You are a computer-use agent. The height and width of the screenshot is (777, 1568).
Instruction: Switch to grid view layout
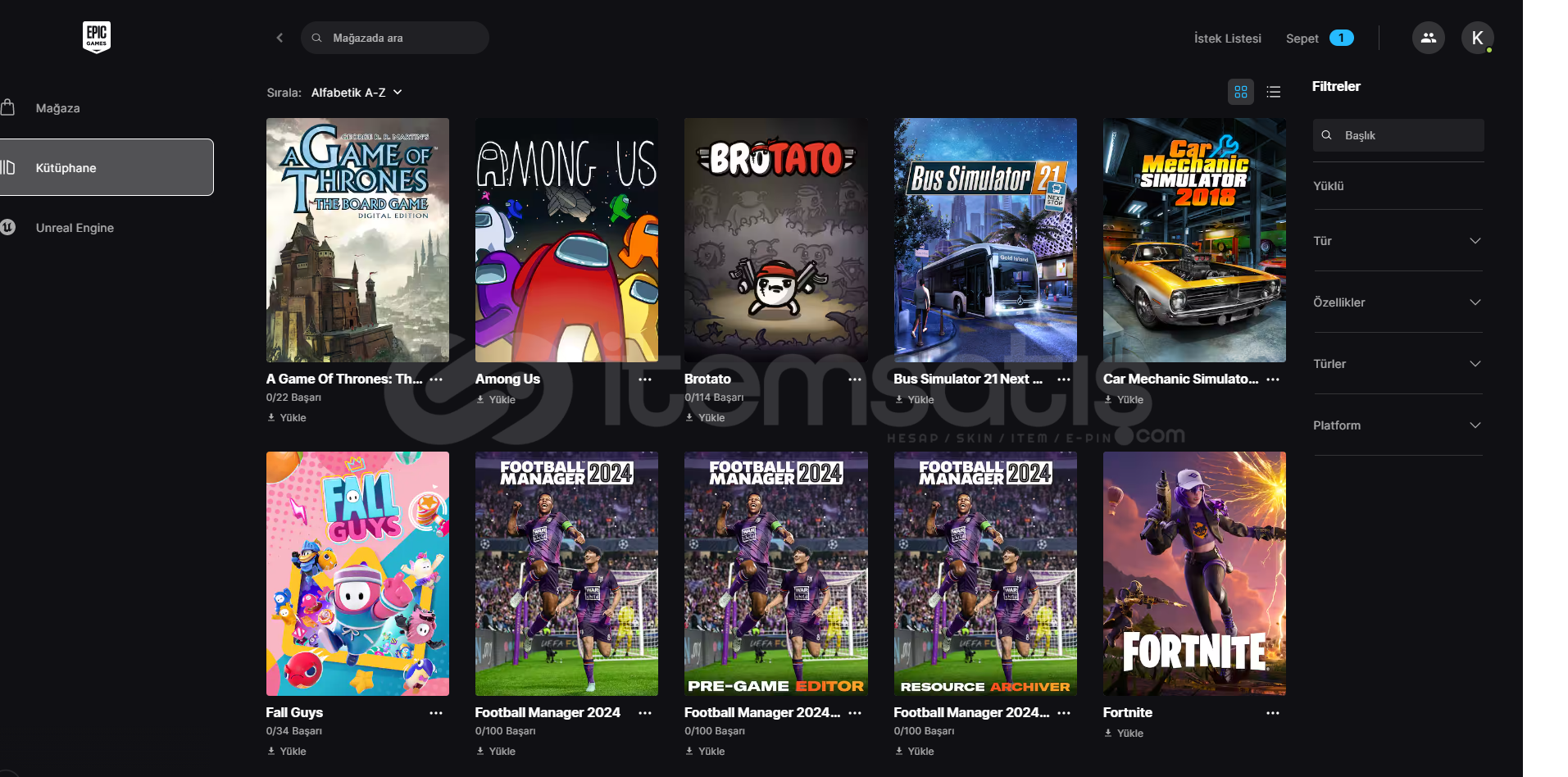1241,92
